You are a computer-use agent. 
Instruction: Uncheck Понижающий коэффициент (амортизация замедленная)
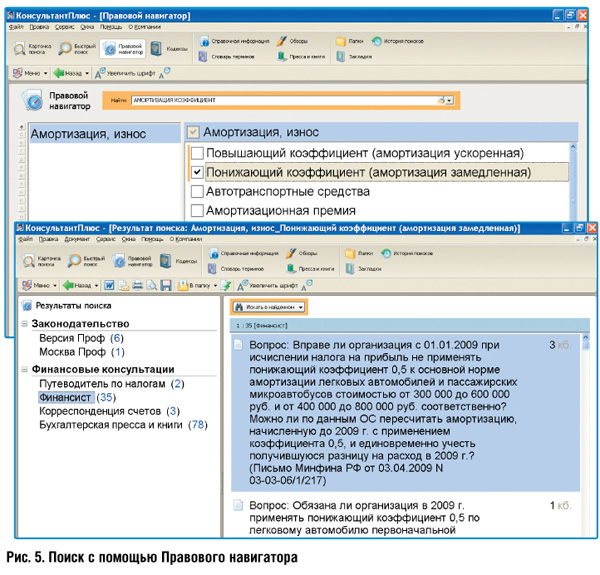point(197,172)
